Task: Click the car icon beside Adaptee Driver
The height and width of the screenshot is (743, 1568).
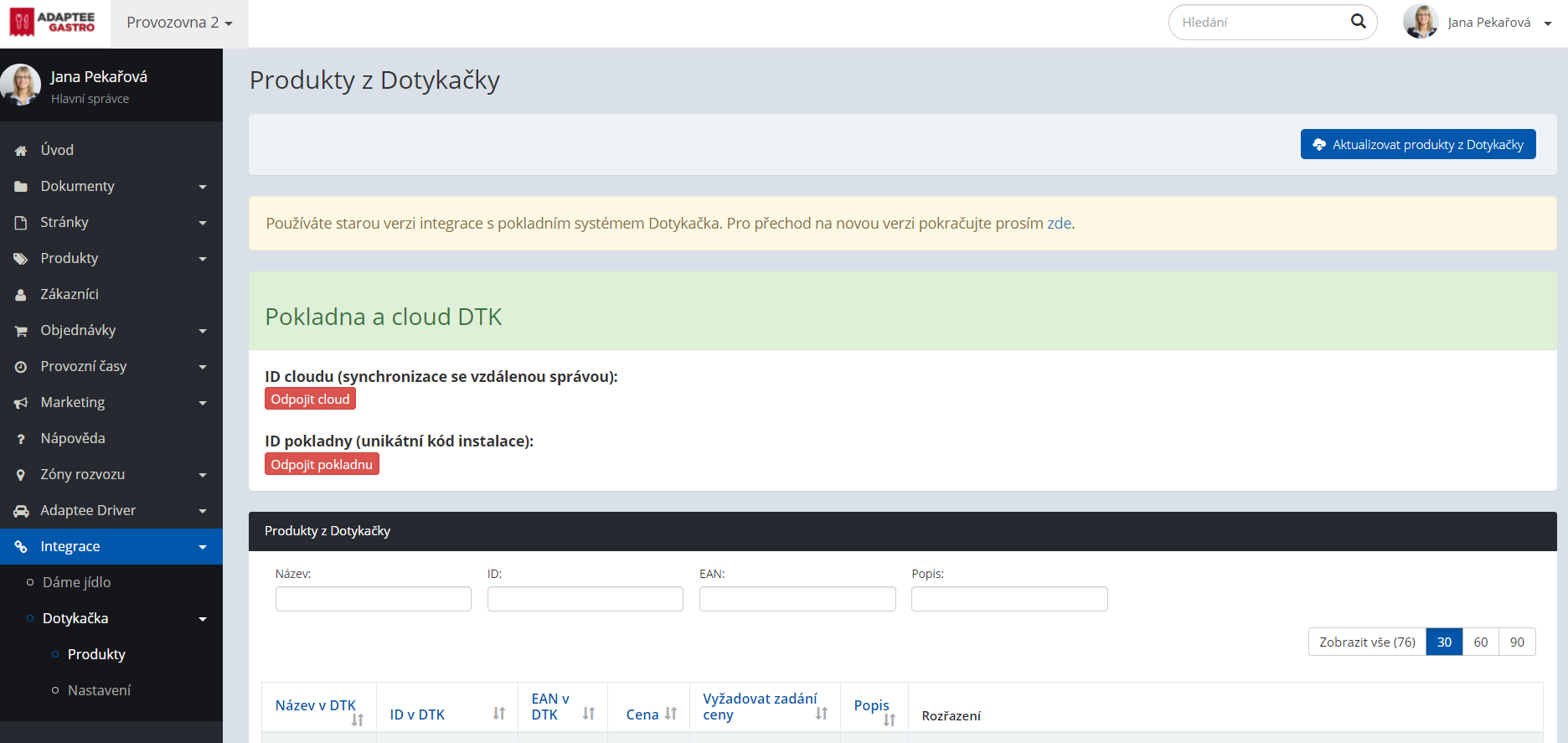Action: point(21,511)
